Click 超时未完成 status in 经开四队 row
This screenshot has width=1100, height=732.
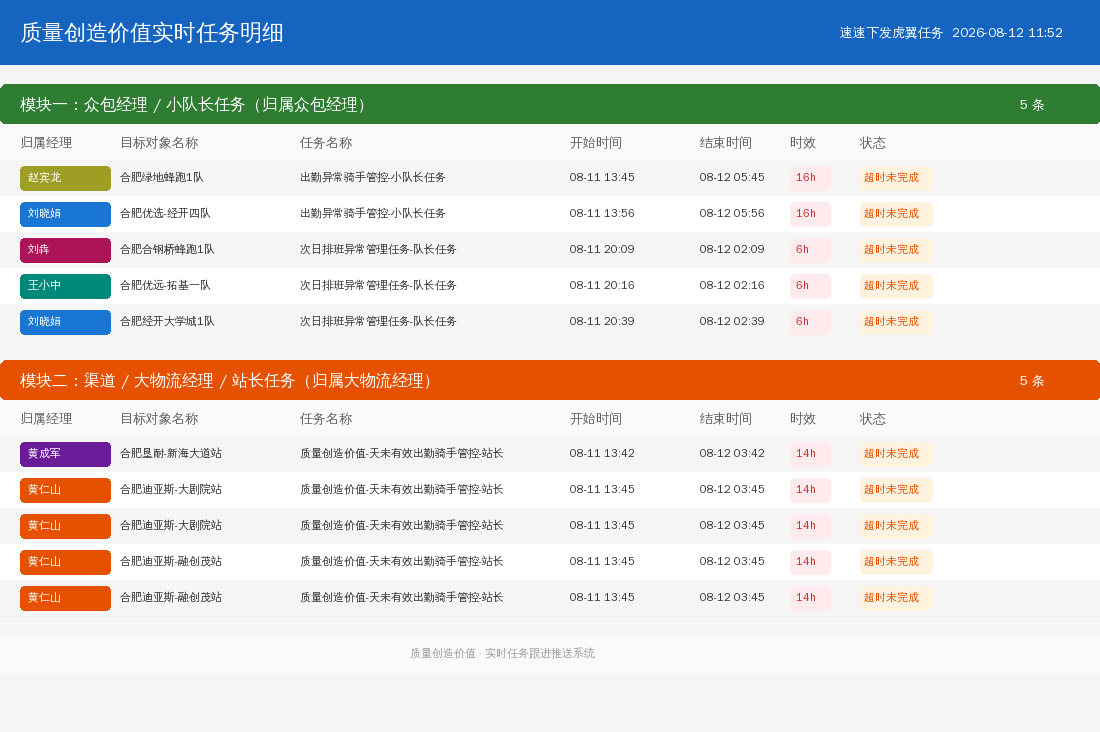coord(896,214)
